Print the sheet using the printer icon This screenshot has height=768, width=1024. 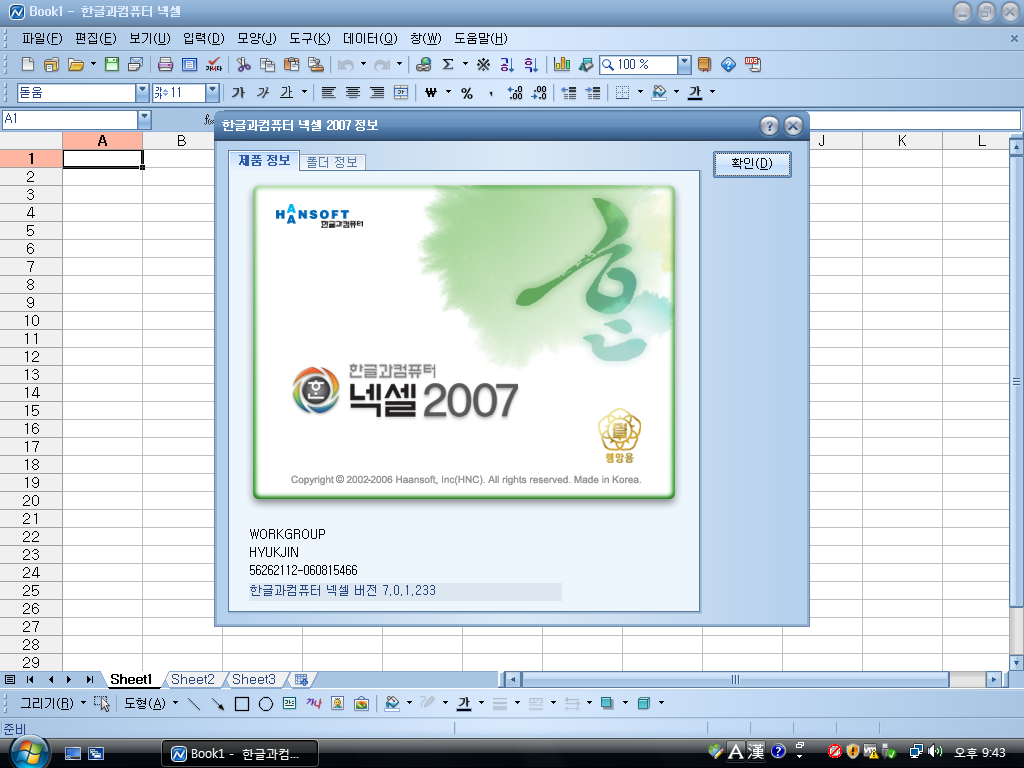165,64
